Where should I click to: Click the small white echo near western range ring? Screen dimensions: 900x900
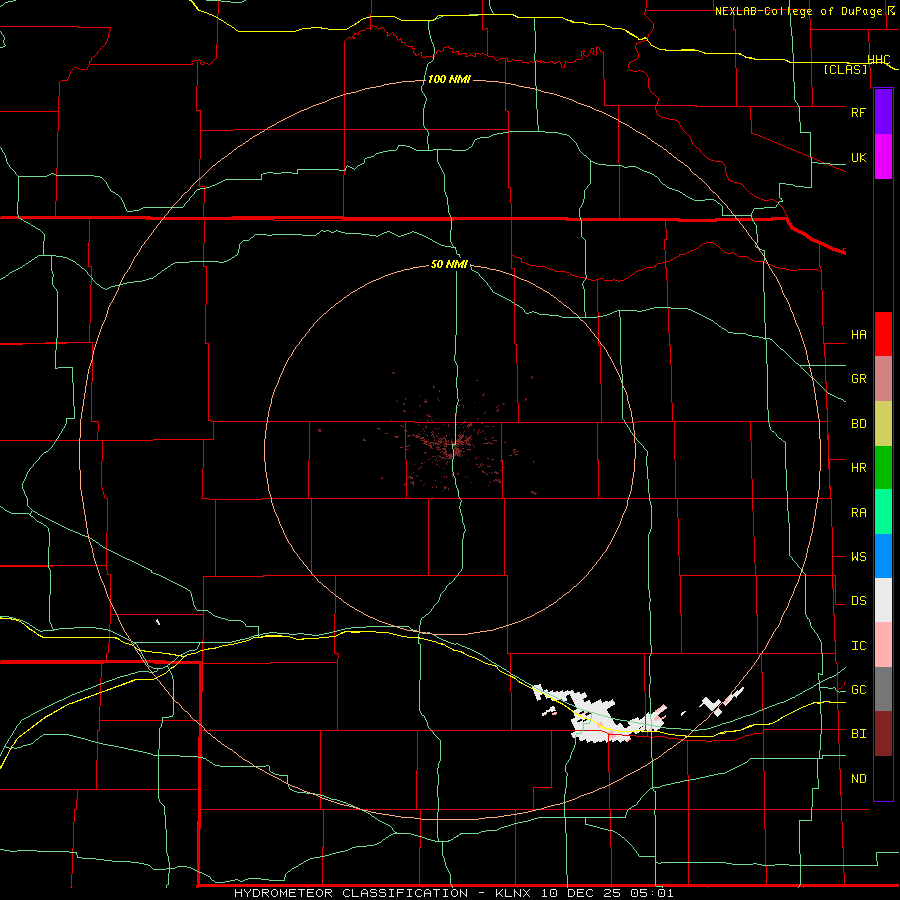pyautogui.click(x=158, y=622)
